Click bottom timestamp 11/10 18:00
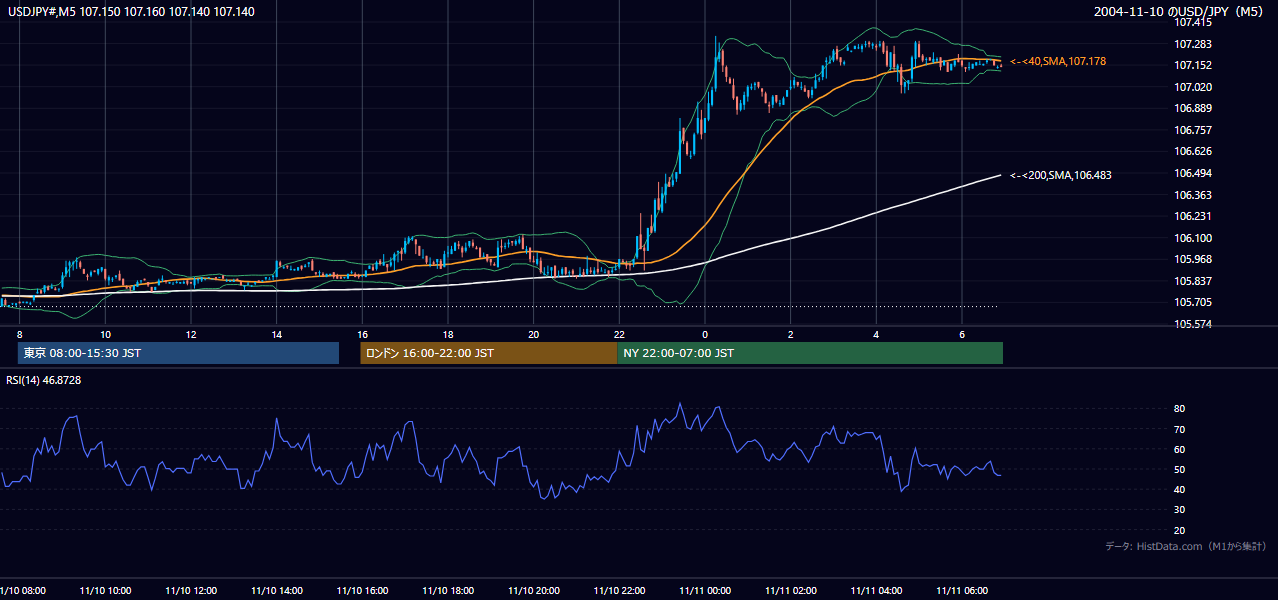 point(448,591)
